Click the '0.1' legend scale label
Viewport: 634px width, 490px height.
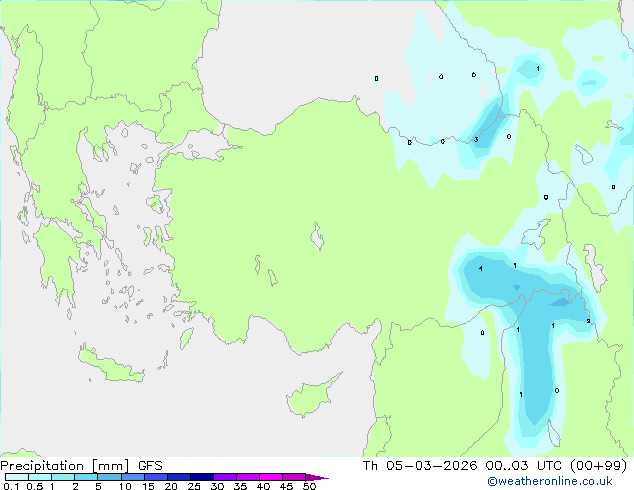(x=11, y=486)
